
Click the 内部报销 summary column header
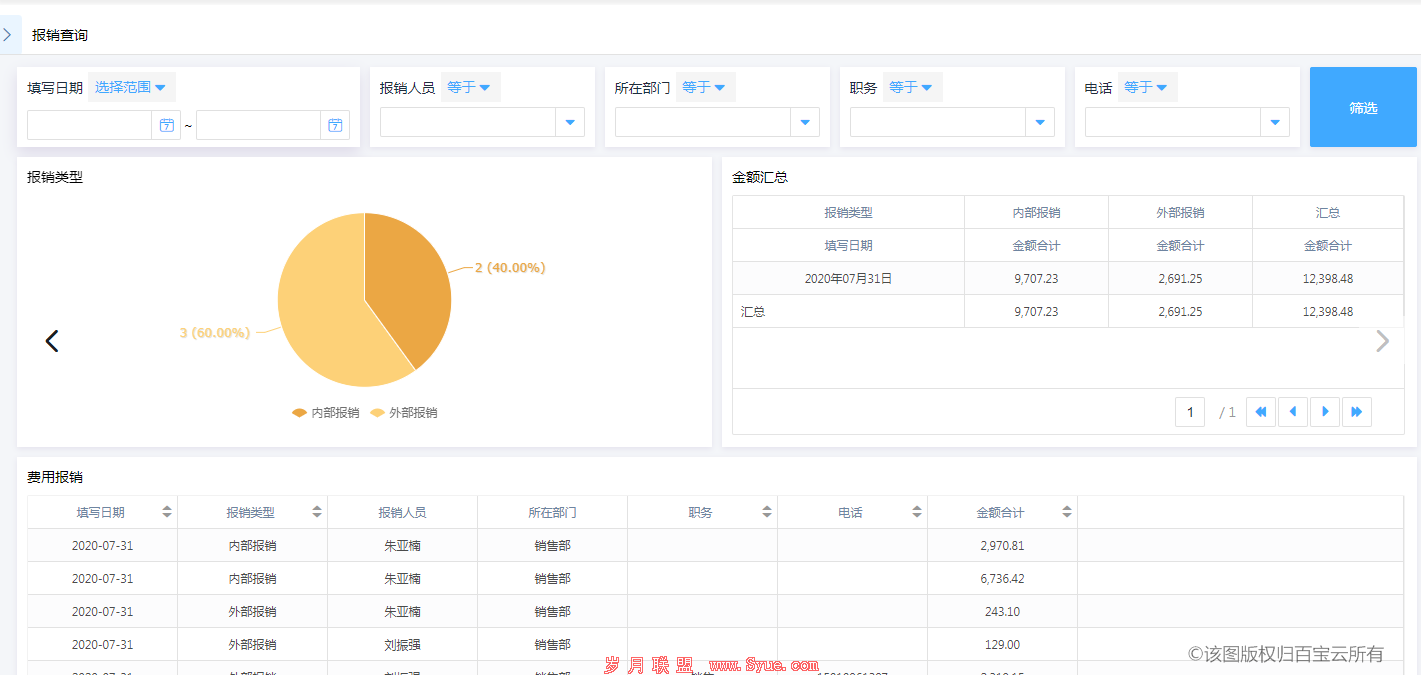(1036, 213)
